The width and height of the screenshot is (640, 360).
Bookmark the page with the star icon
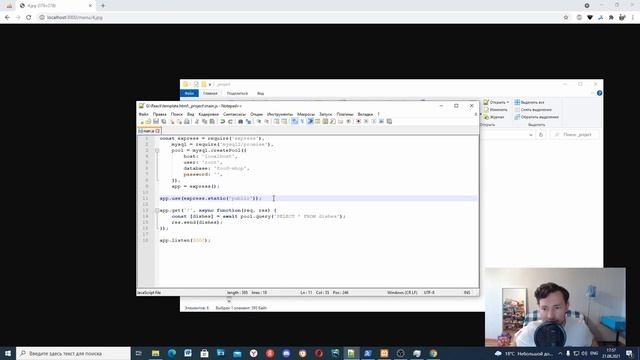click(x=566, y=18)
